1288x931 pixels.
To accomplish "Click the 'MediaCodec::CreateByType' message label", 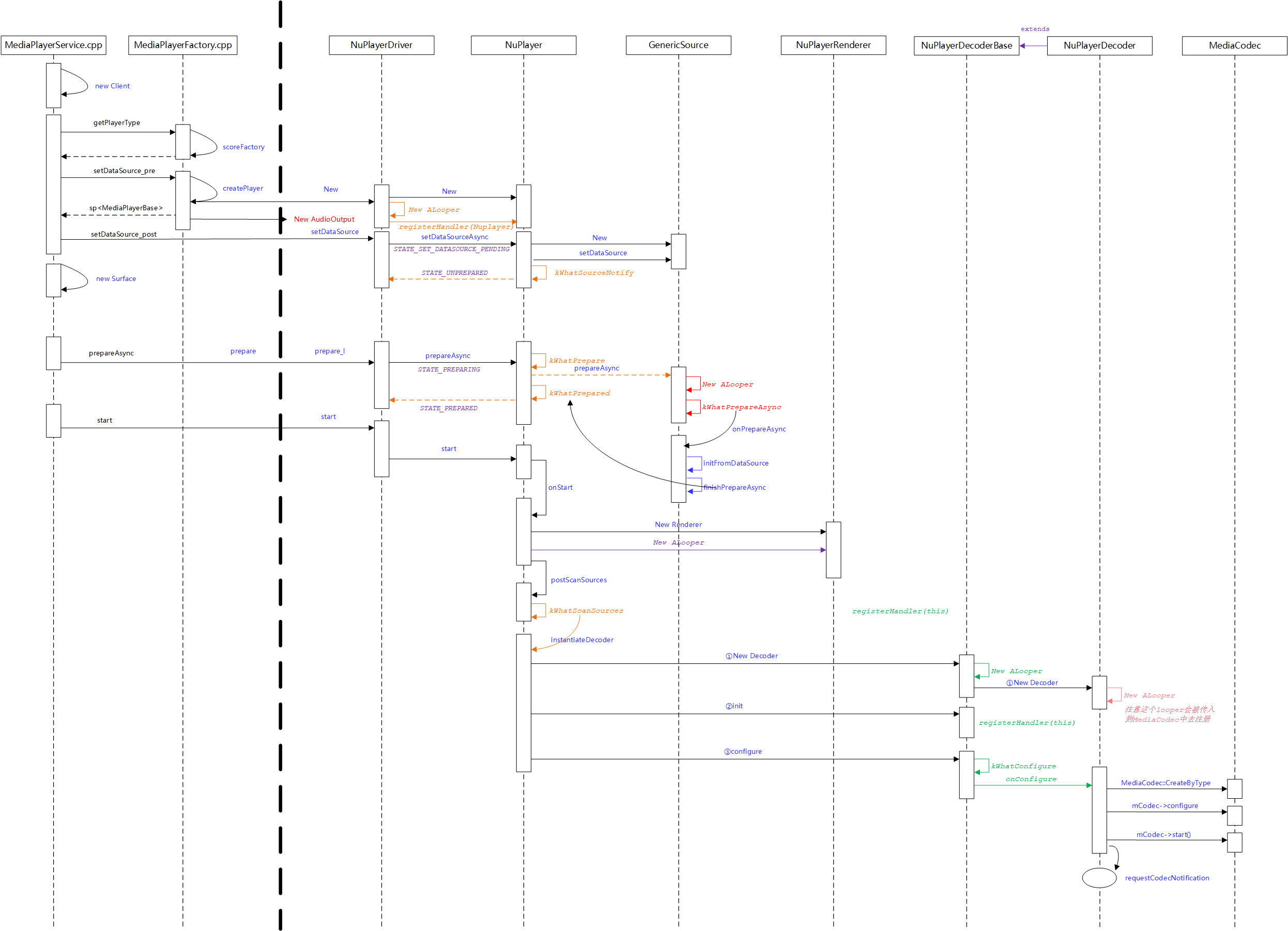I will (1166, 783).
